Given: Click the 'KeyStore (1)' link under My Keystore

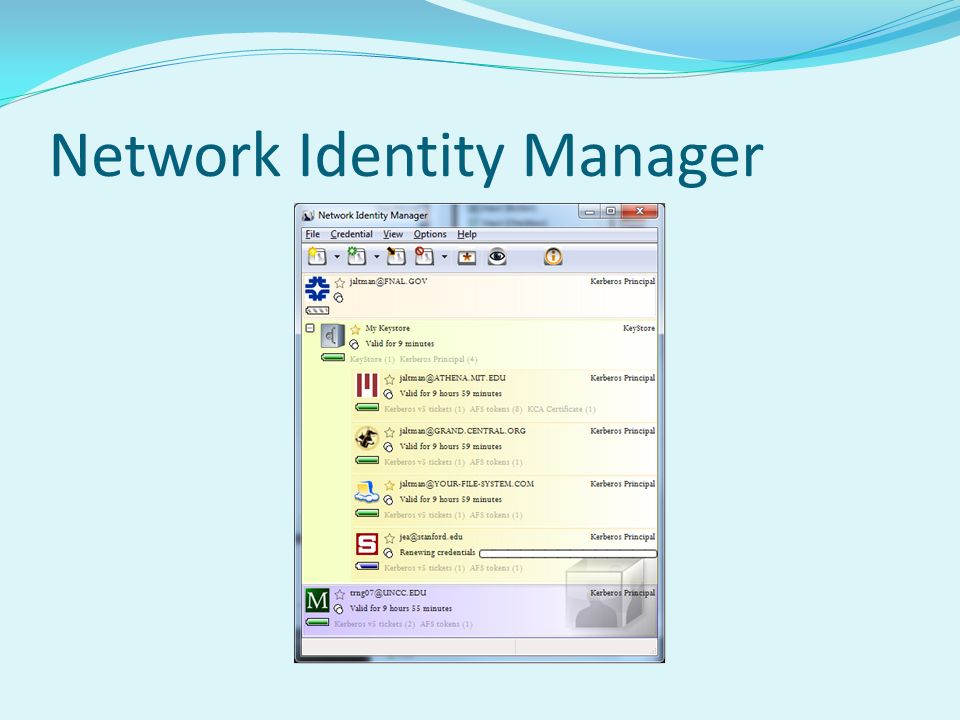Looking at the screenshot, I should [x=372, y=359].
